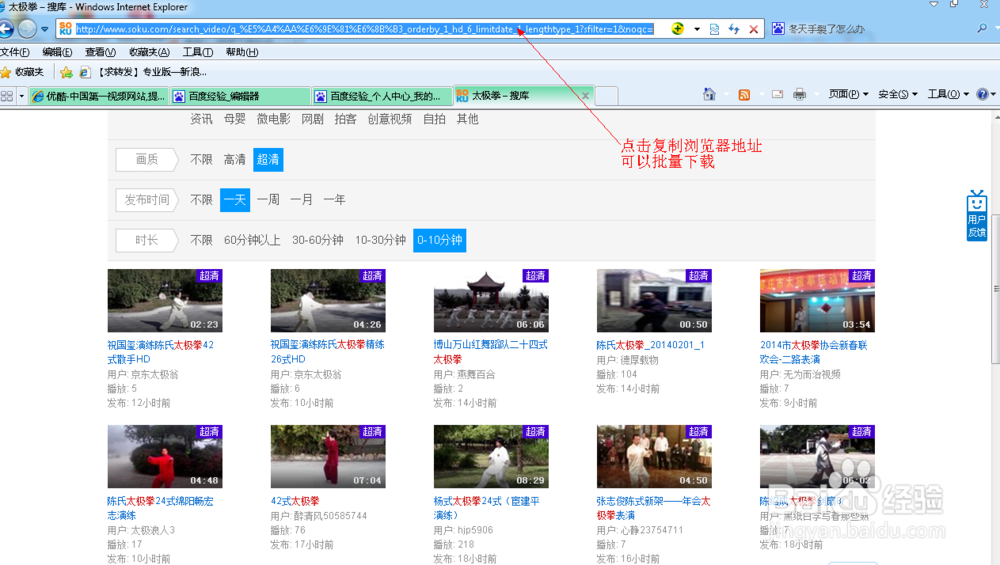Open the recent pages dropdown arrow
This screenshot has width=1000, height=565.
pyautogui.click(x=44, y=29)
